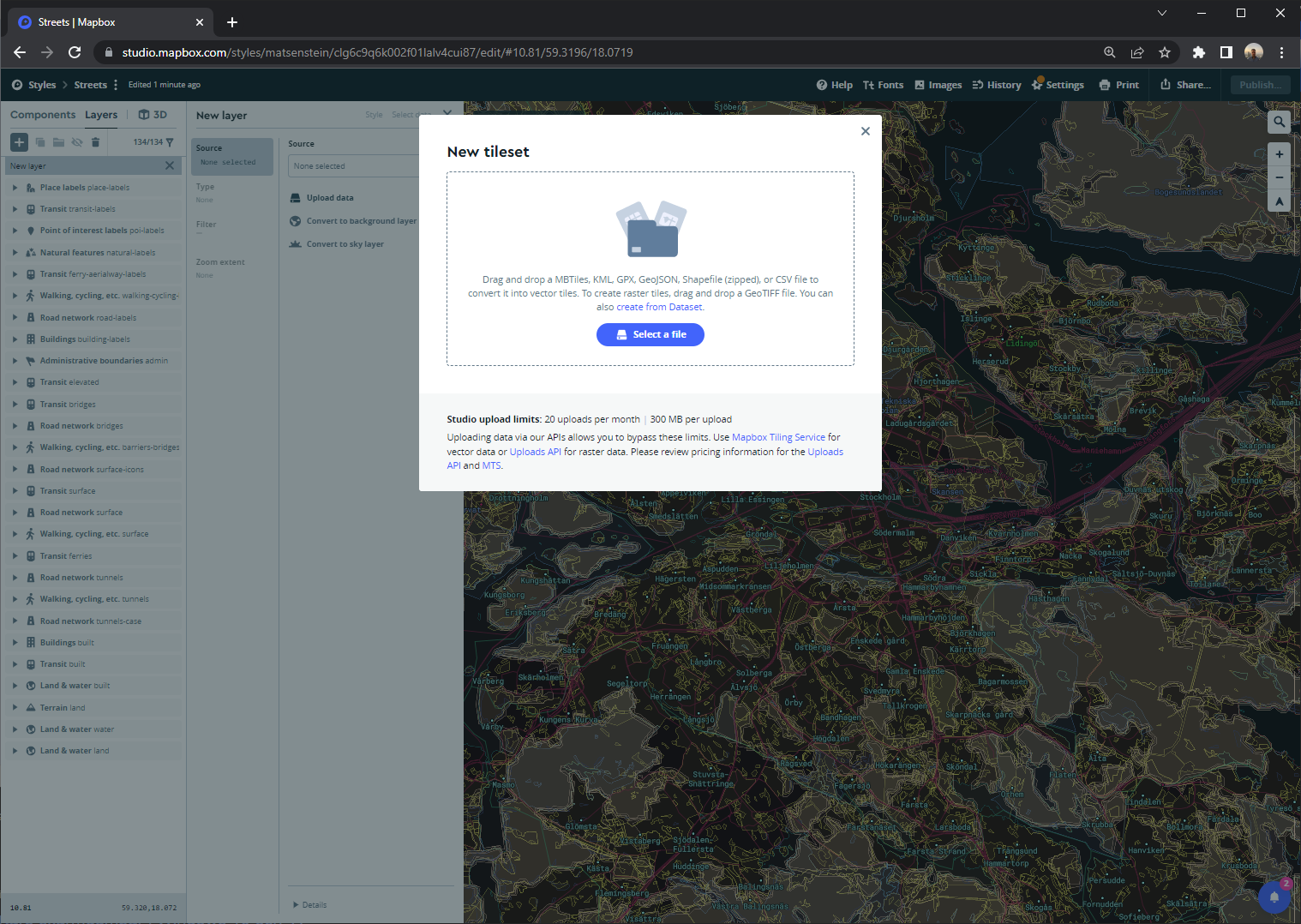Image resolution: width=1301 pixels, height=924 pixels.
Task: Switch to the Layers tab
Action: click(x=101, y=115)
